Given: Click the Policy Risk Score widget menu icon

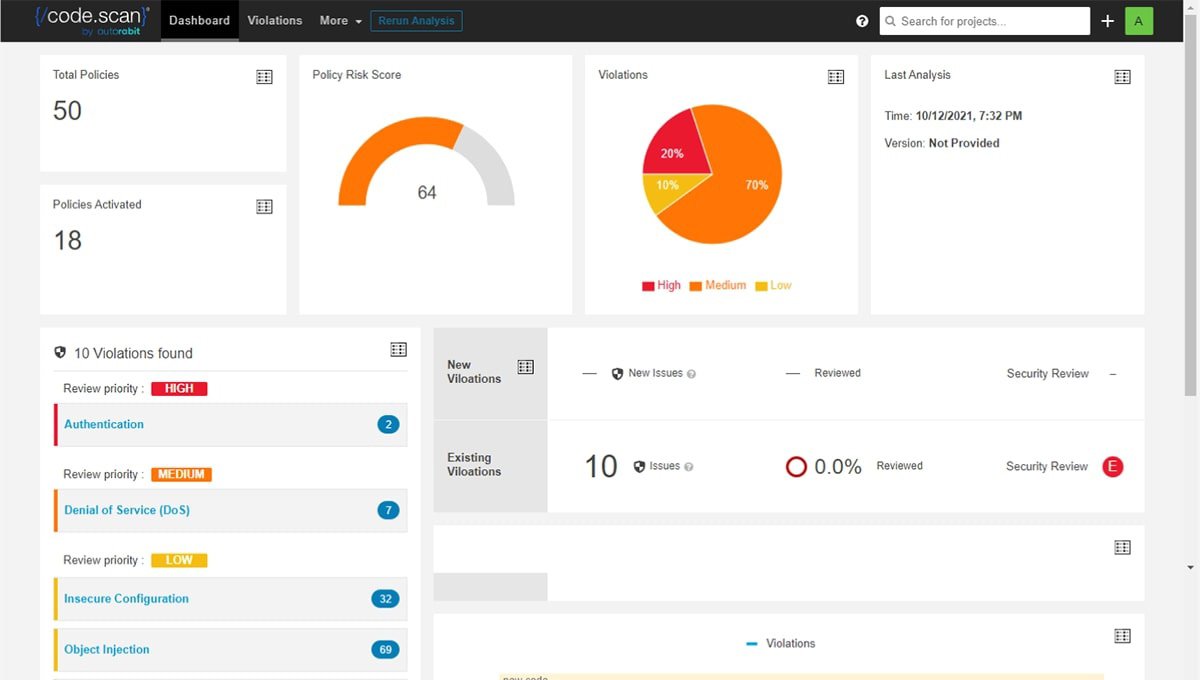Looking at the screenshot, I should point(551,76).
